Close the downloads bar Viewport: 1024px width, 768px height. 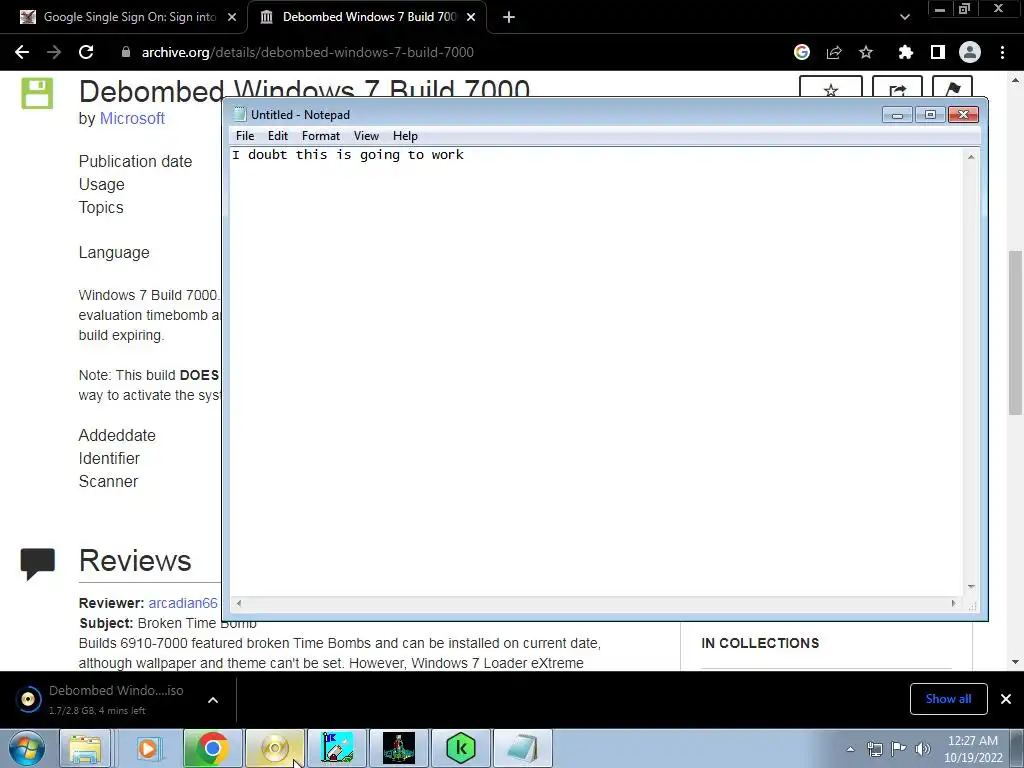point(1006,699)
